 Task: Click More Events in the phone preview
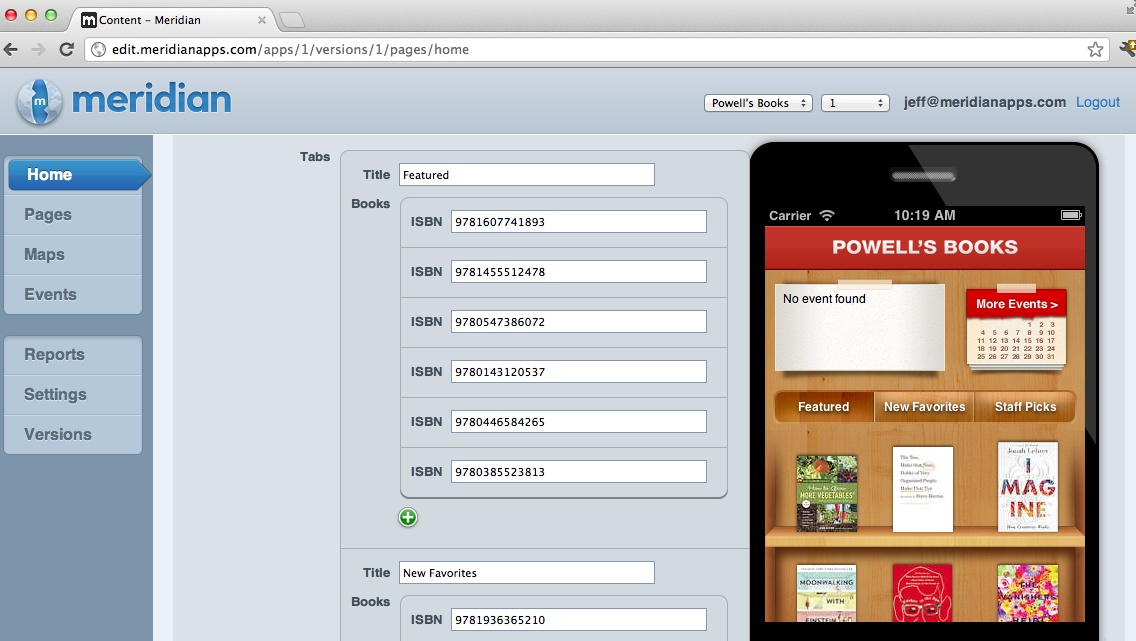[1016, 303]
